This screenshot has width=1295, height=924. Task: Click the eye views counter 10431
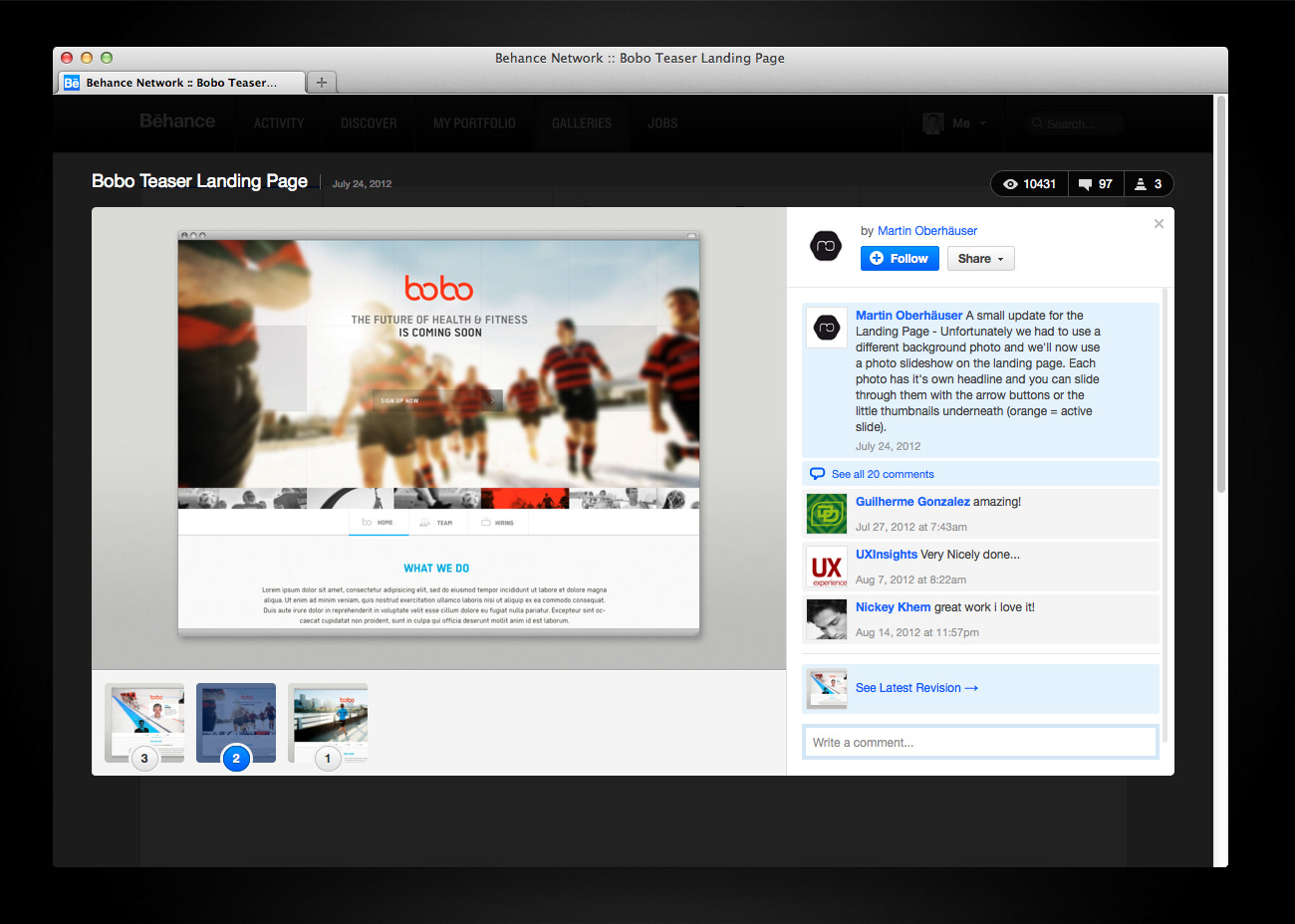pyautogui.click(x=1030, y=184)
